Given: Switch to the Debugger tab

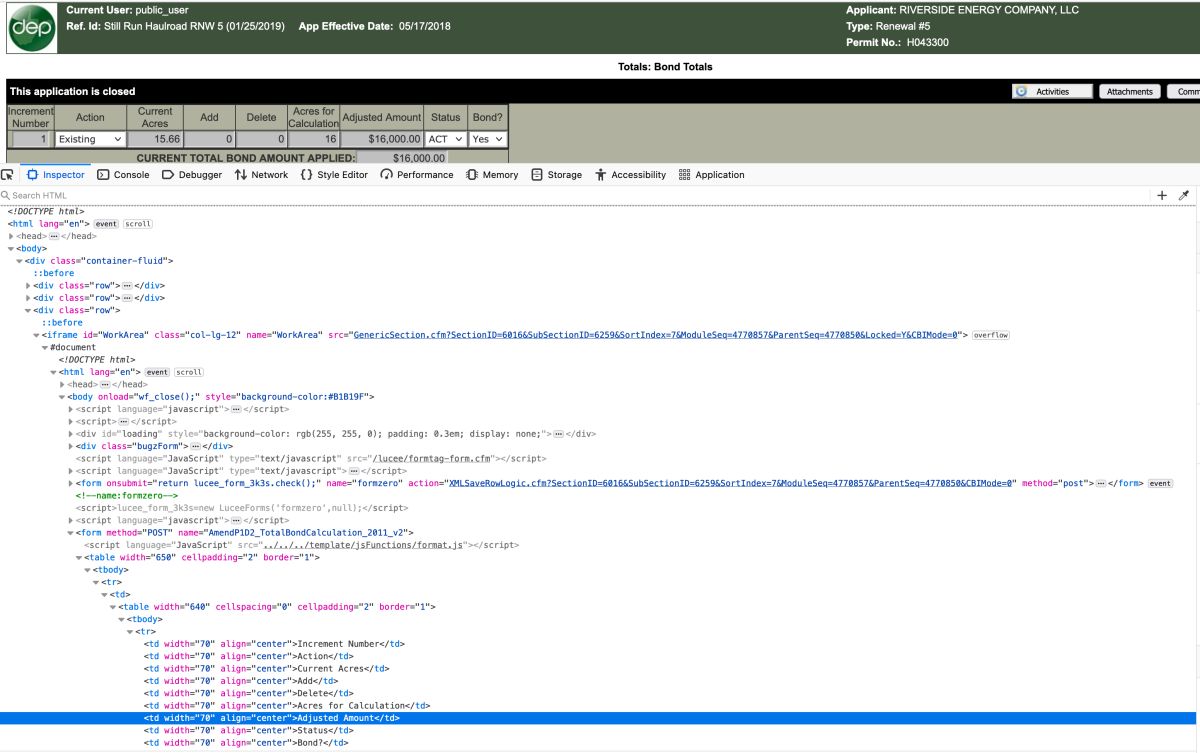Looking at the screenshot, I should (x=192, y=175).
